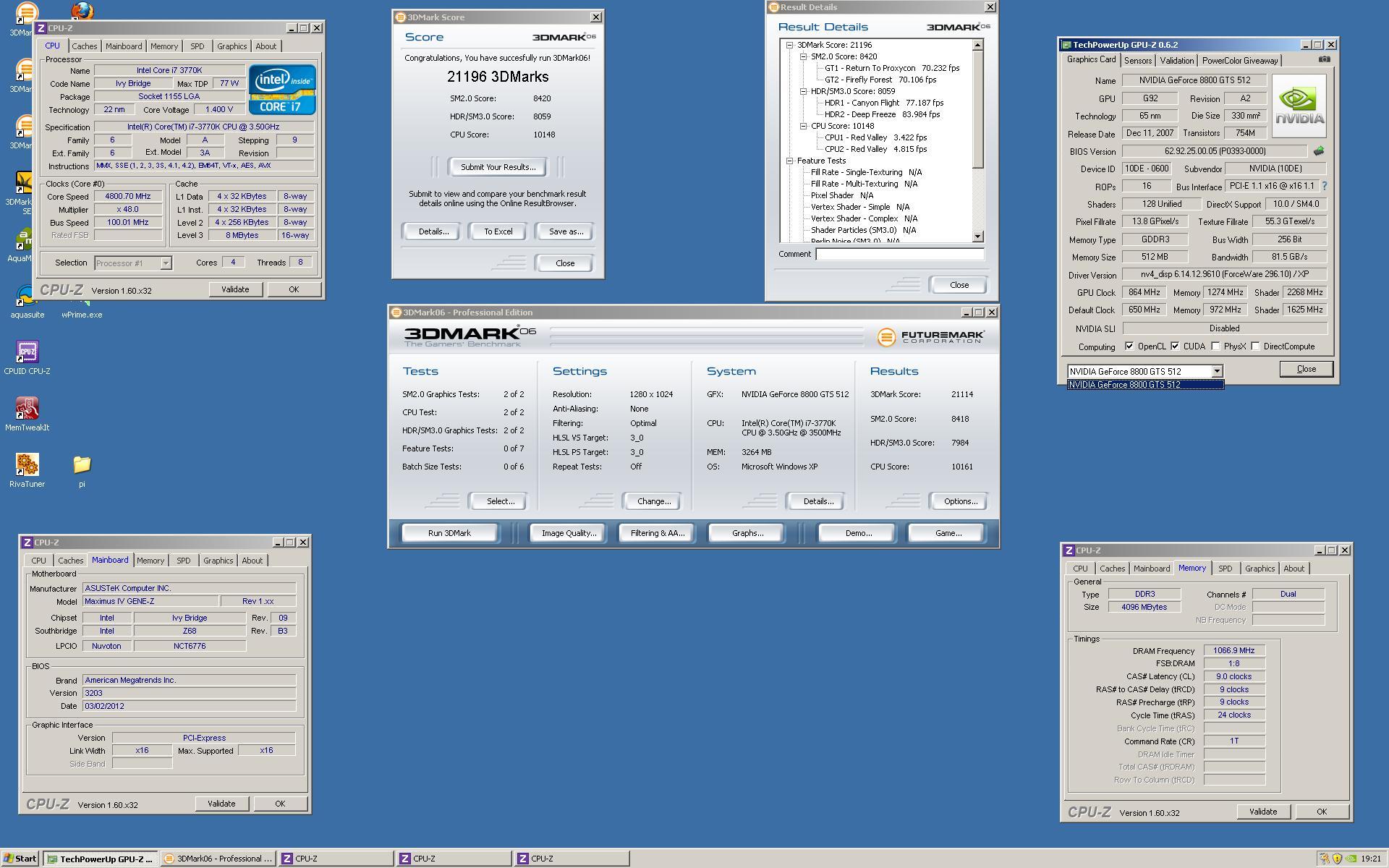Select the GT1 - Return To Proxycon row

(x=892, y=68)
